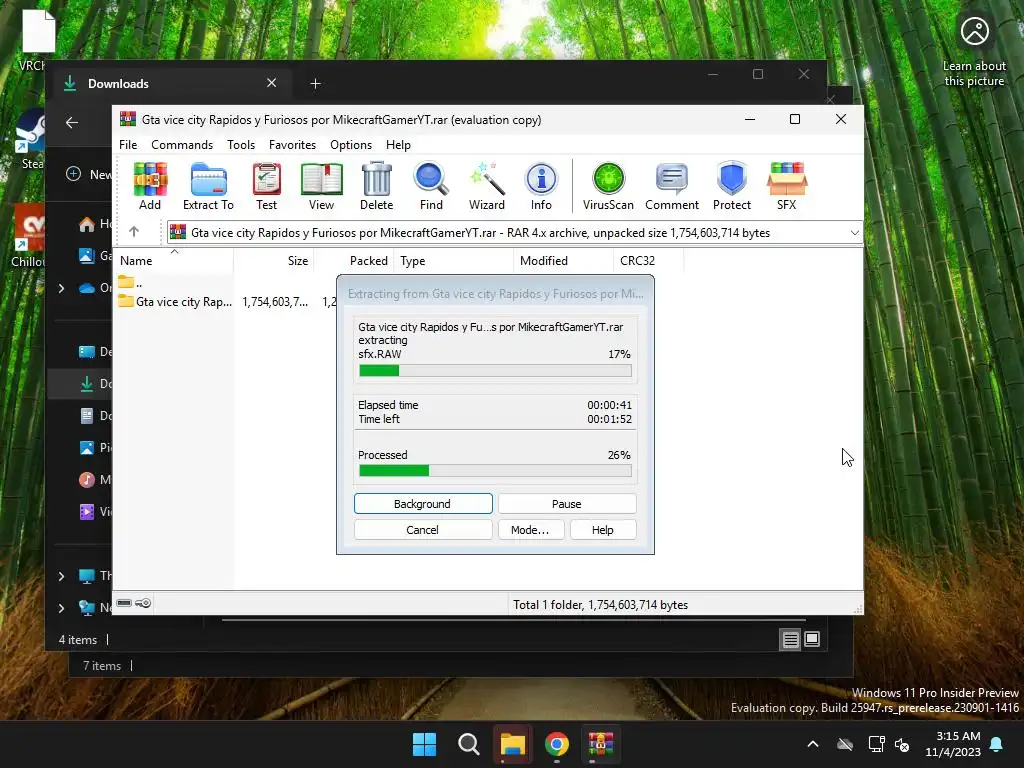Screen dimensions: 1024x768
Task: Cancel the extraction
Action: [x=423, y=530]
